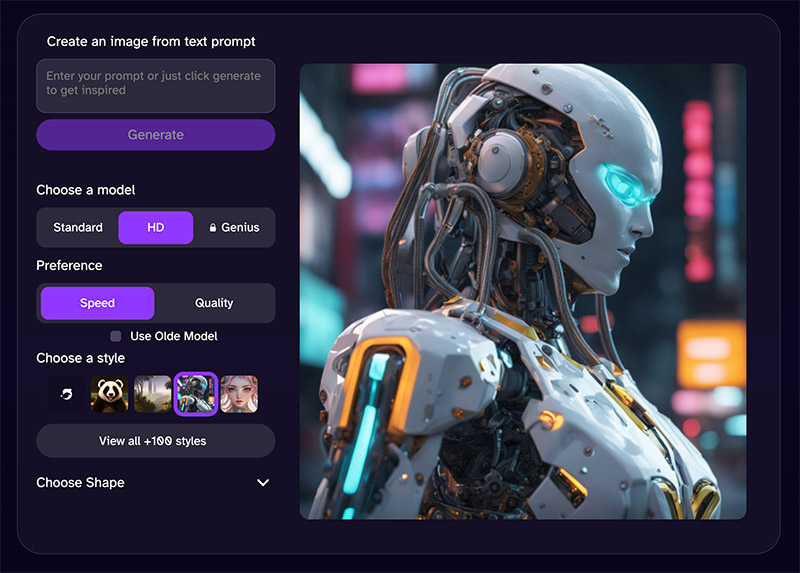
Task: Click the lock icon beside Genius
Action: [213, 228]
